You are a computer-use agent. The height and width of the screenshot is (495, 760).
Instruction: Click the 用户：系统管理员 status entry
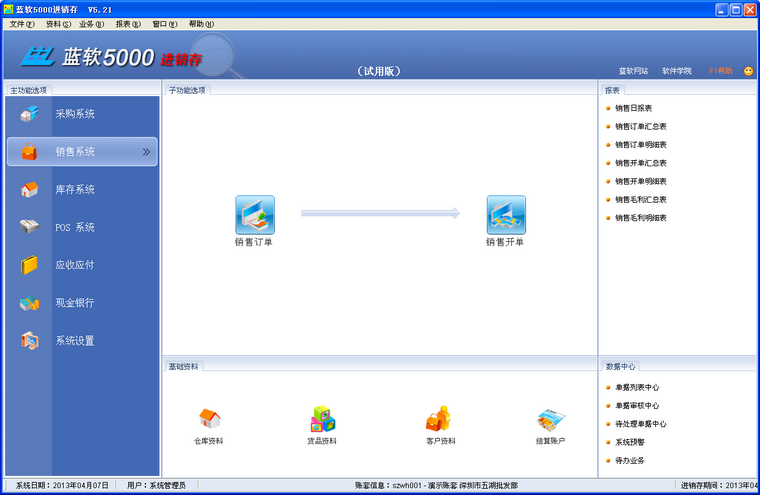(x=156, y=485)
